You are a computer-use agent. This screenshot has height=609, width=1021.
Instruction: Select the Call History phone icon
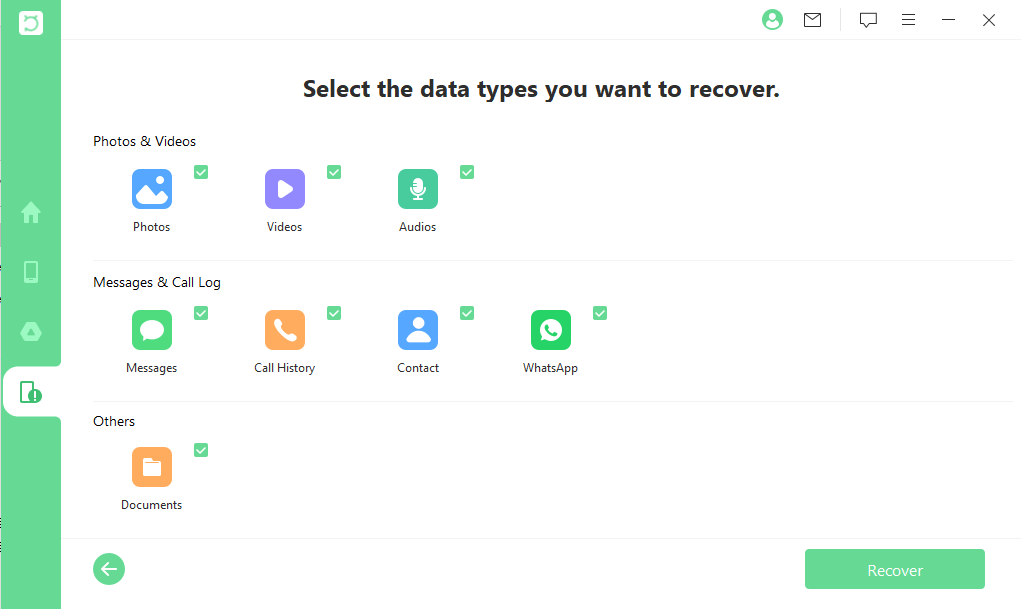pyautogui.click(x=284, y=329)
